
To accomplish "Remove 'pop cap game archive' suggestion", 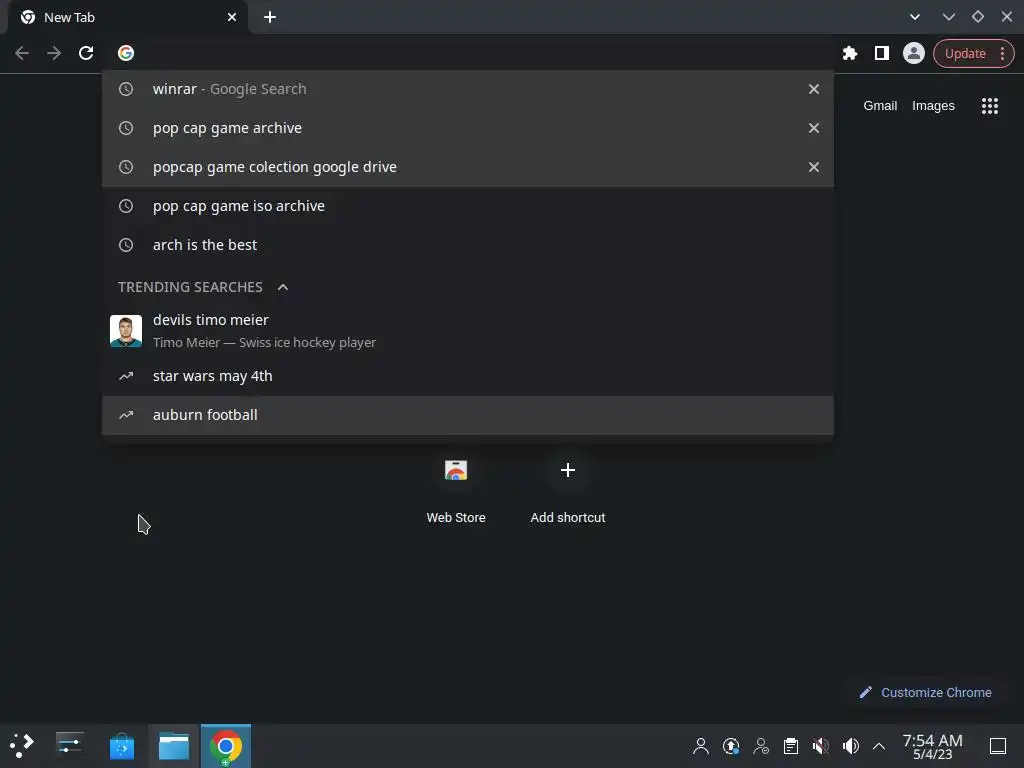I will click(x=814, y=128).
